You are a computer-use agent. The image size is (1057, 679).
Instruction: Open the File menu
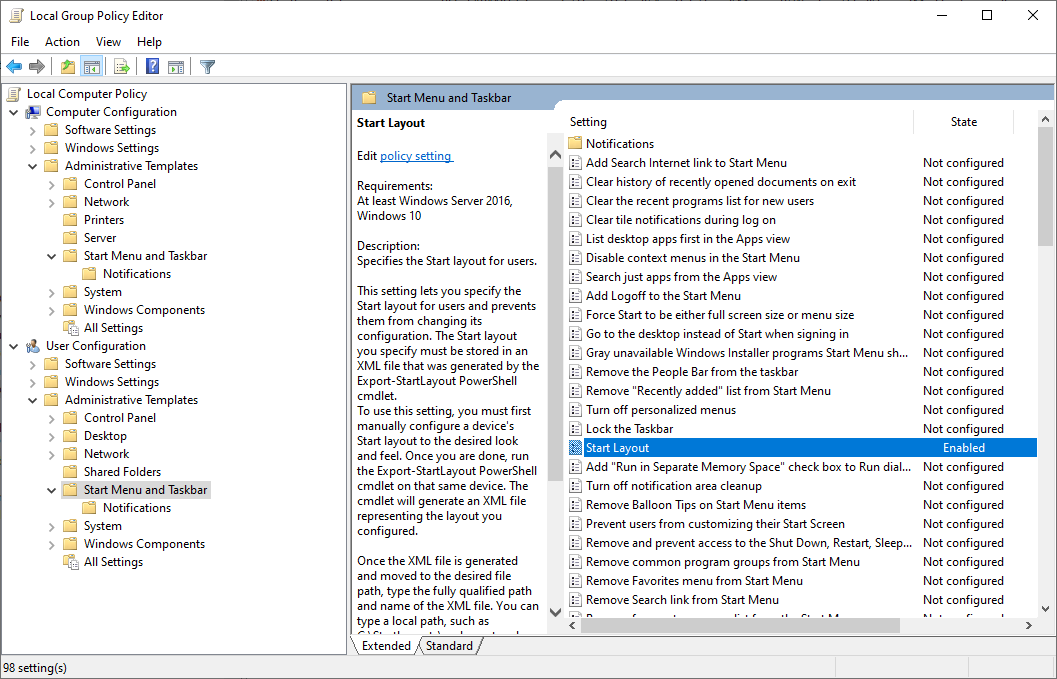click(x=20, y=42)
